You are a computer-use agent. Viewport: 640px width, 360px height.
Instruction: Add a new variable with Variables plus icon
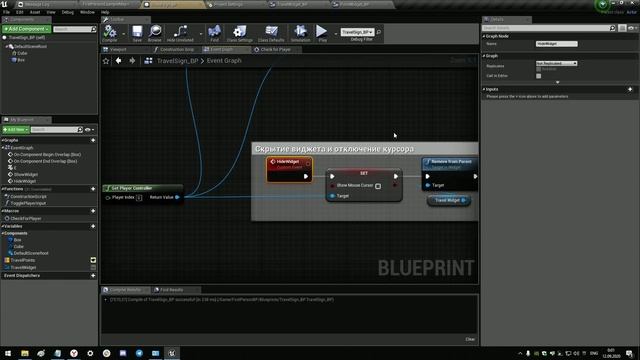(93, 226)
